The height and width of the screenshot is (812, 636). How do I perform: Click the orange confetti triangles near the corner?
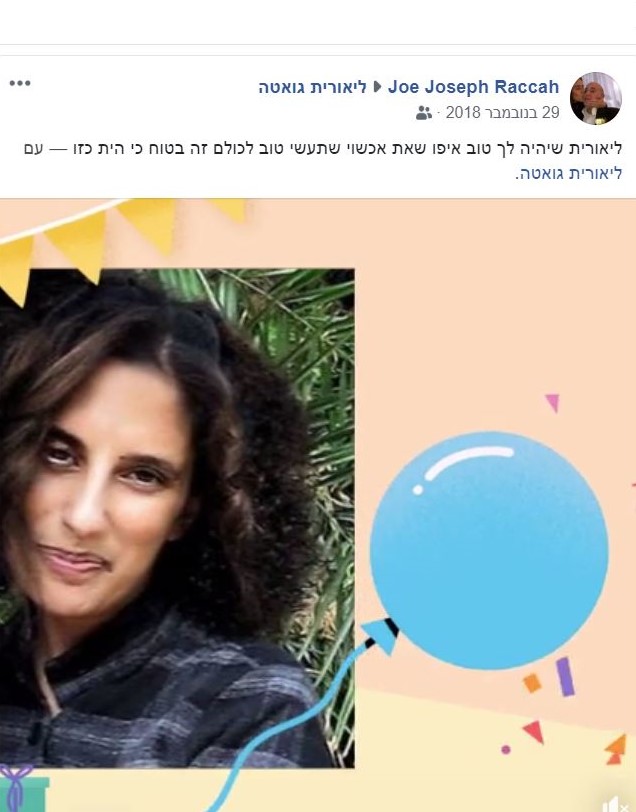[615, 749]
